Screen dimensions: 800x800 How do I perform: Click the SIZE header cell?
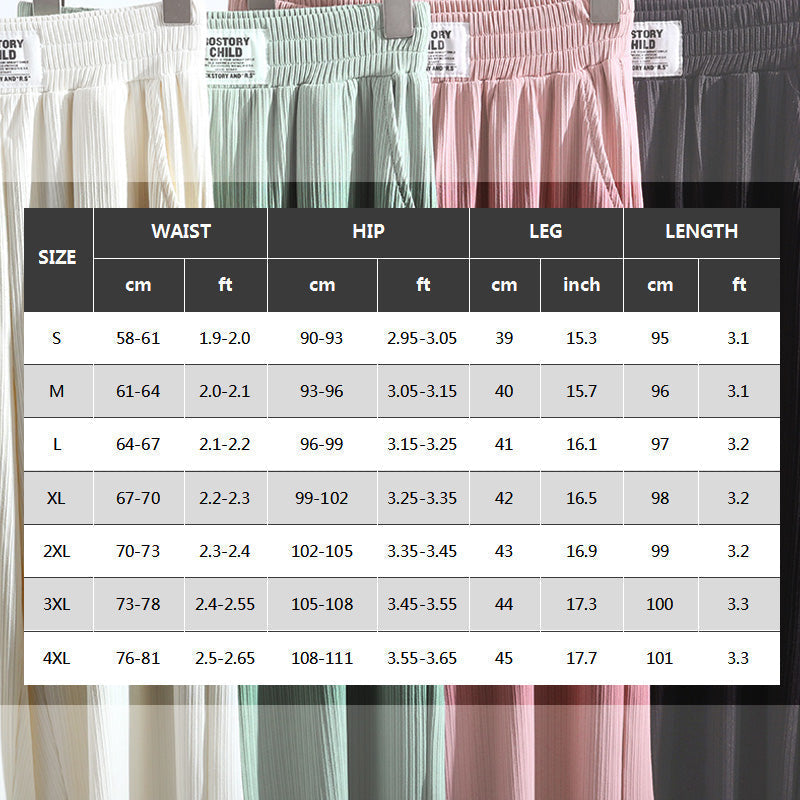[x=57, y=258]
